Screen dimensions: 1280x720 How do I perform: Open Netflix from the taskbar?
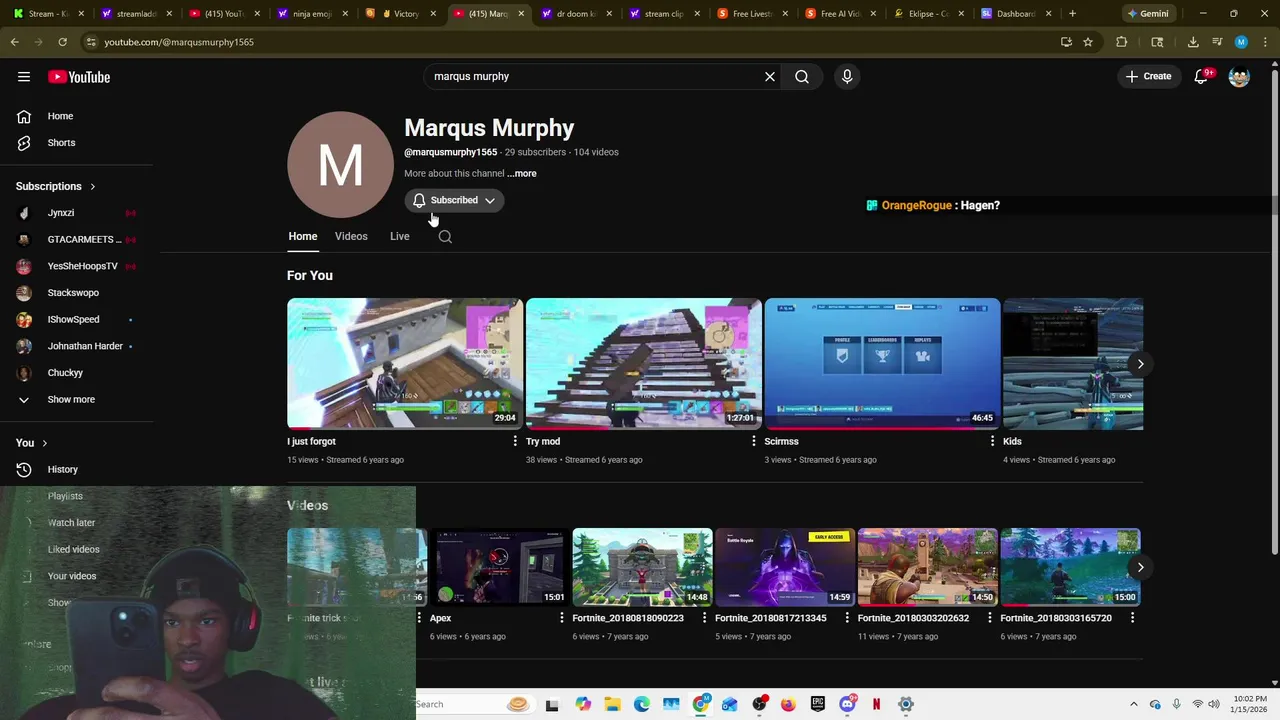pos(876,704)
